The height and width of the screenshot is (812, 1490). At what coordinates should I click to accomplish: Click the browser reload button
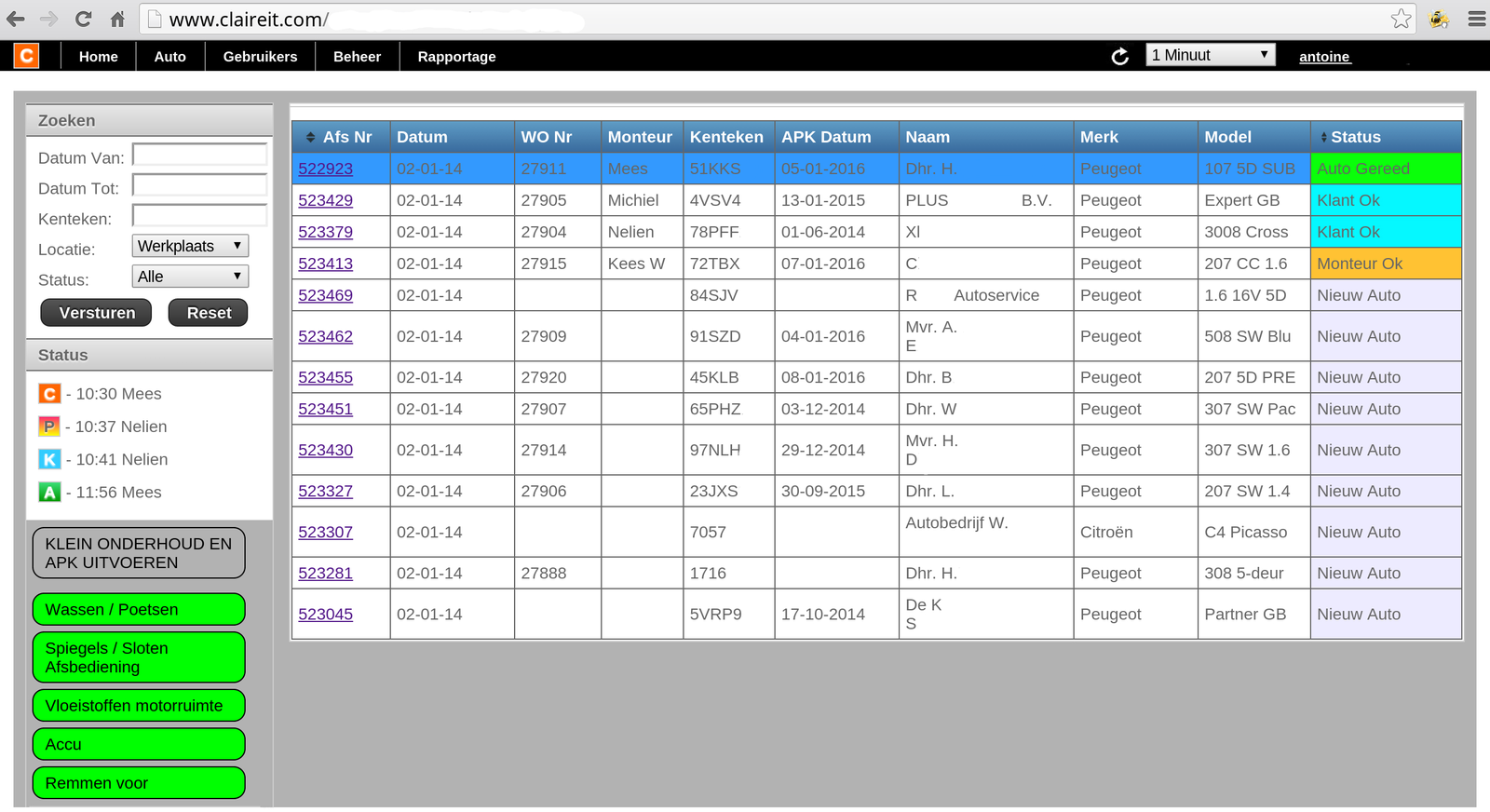click(x=83, y=19)
